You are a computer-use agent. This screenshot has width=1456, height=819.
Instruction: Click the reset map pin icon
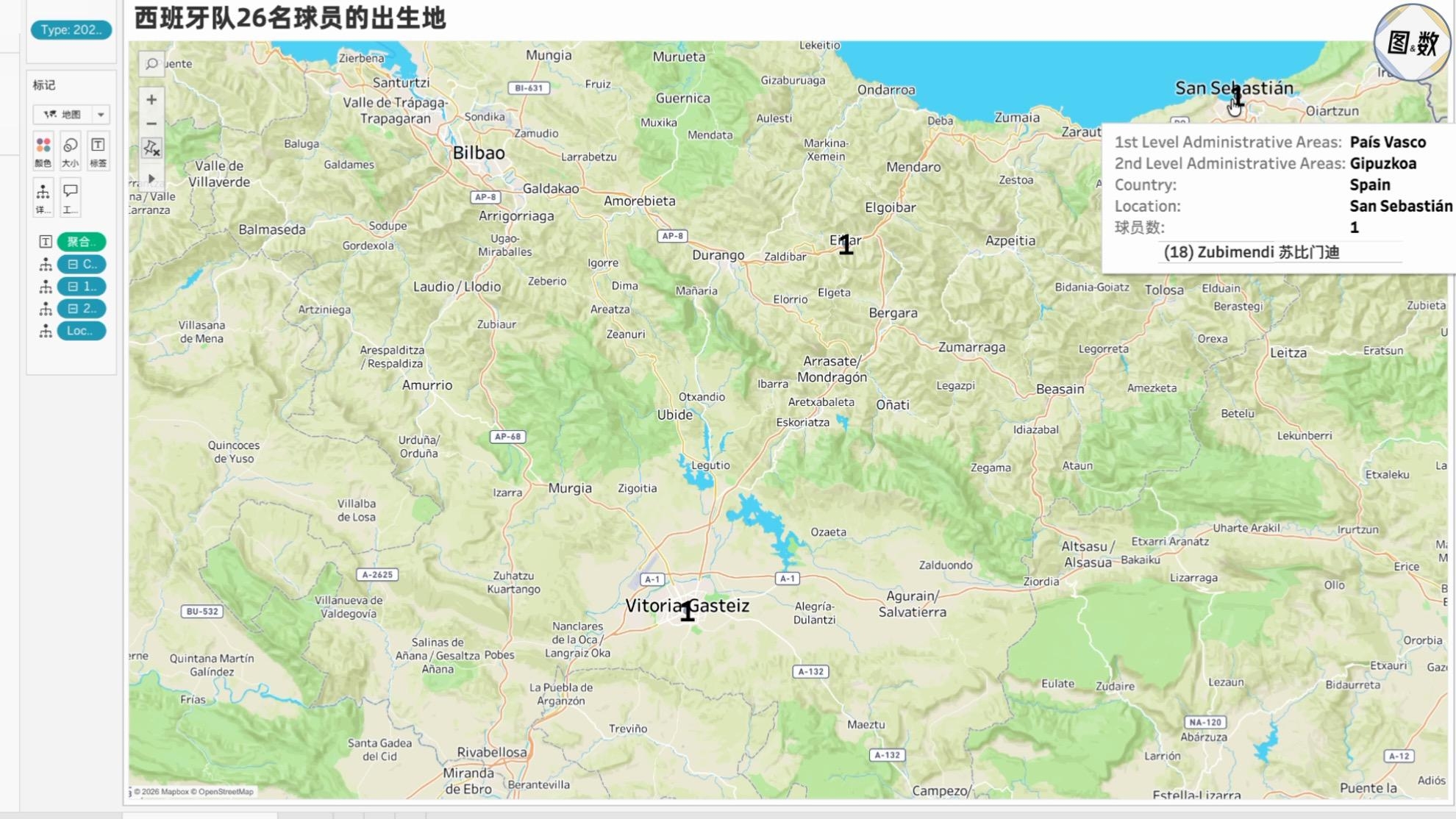coord(151,149)
